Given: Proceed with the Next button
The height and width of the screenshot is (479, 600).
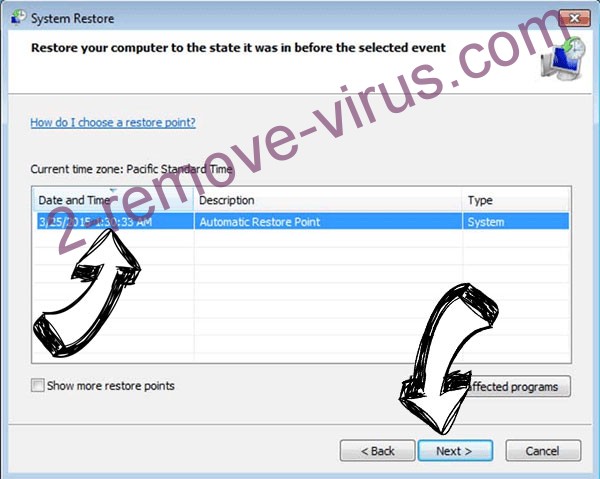Looking at the screenshot, I should 455,451.
